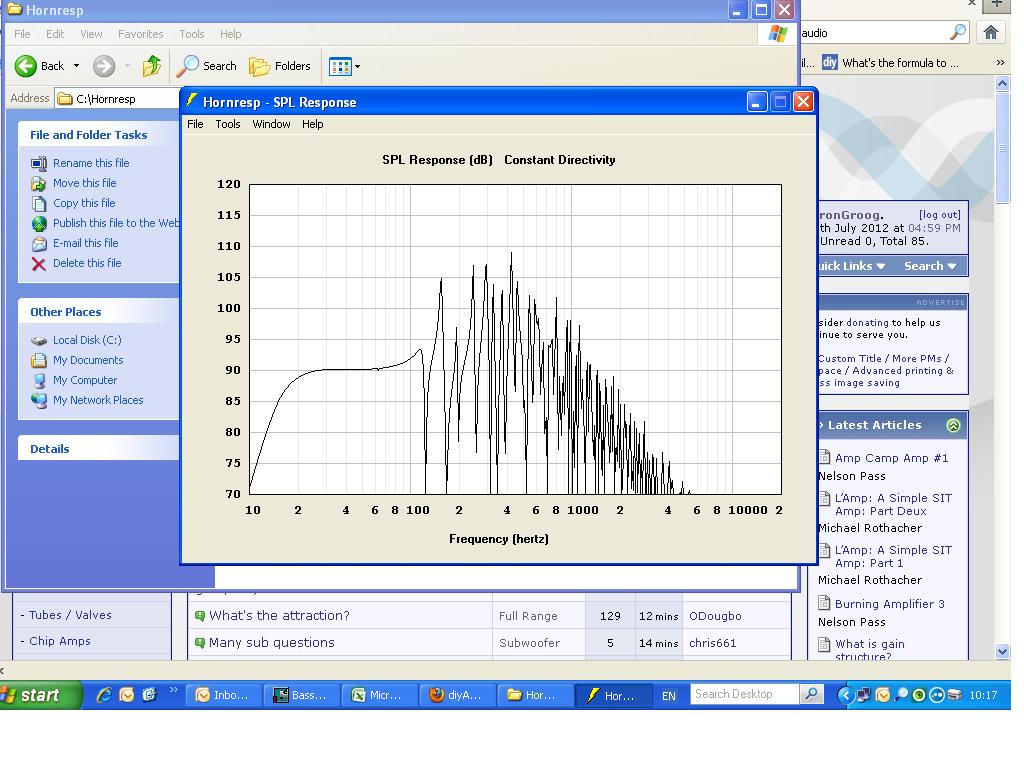Open the Views dropdown arrow
Viewport: 1024px width, 768px height.
pos(357,66)
